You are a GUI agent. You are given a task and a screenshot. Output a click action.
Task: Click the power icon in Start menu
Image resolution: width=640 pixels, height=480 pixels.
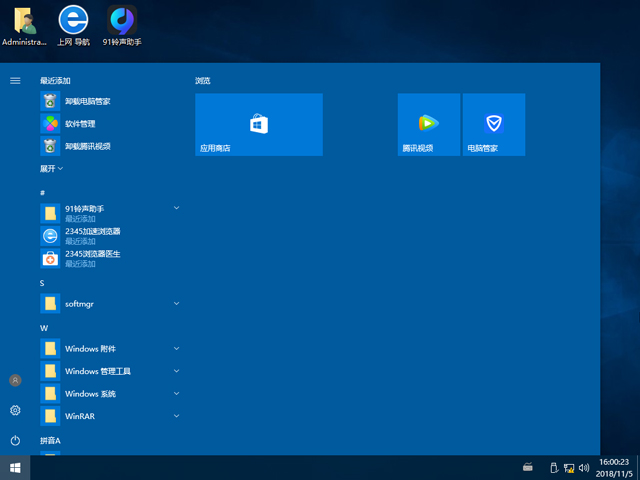[15, 440]
